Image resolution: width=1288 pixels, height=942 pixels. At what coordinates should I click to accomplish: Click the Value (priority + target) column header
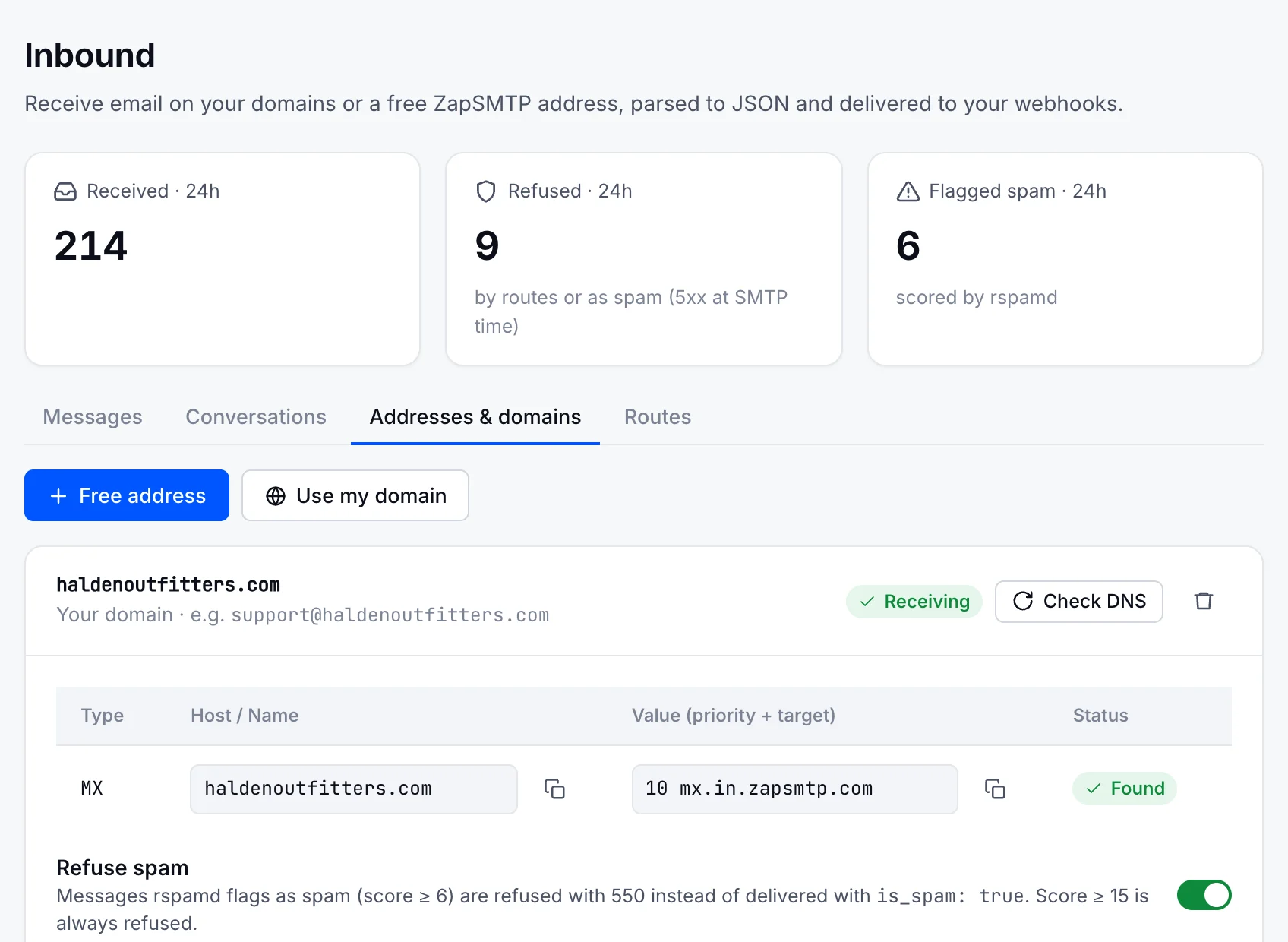click(734, 716)
